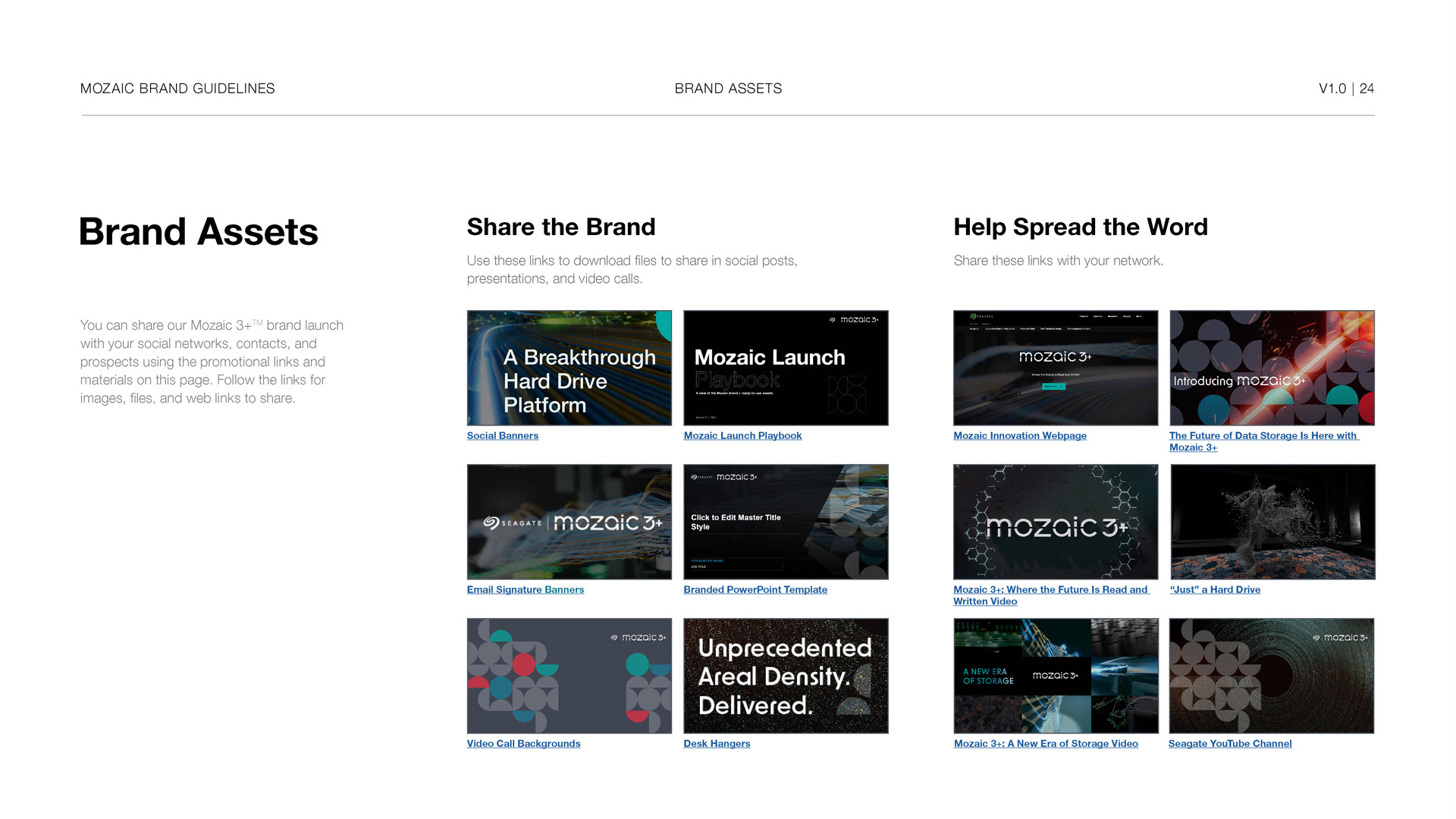Open the Branded PowerPoint Template link
This screenshot has width=1456, height=819.
[755, 589]
